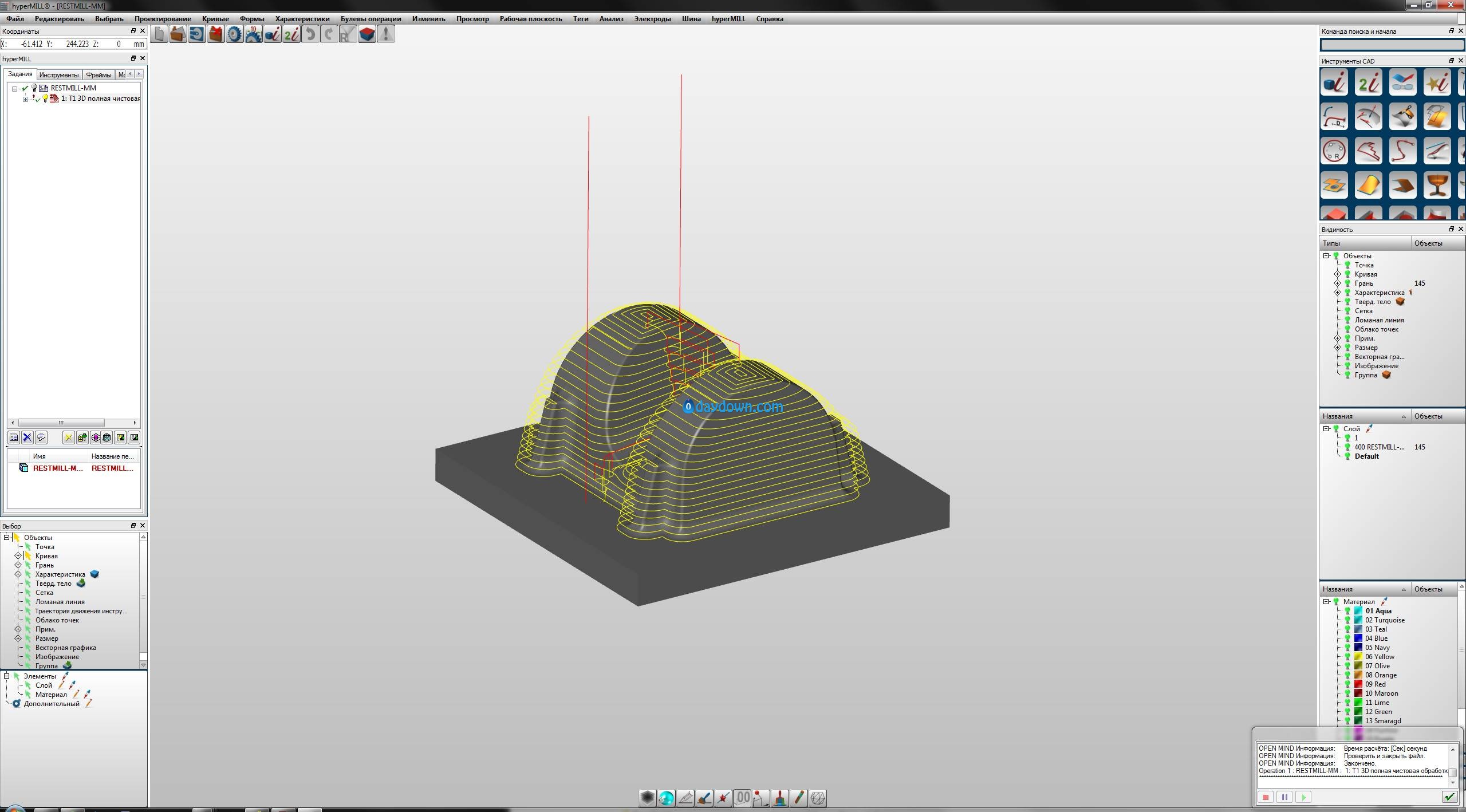Open the Файл menu
Viewport: 1466px width, 812px height.
pyautogui.click(x=15, y=19)
